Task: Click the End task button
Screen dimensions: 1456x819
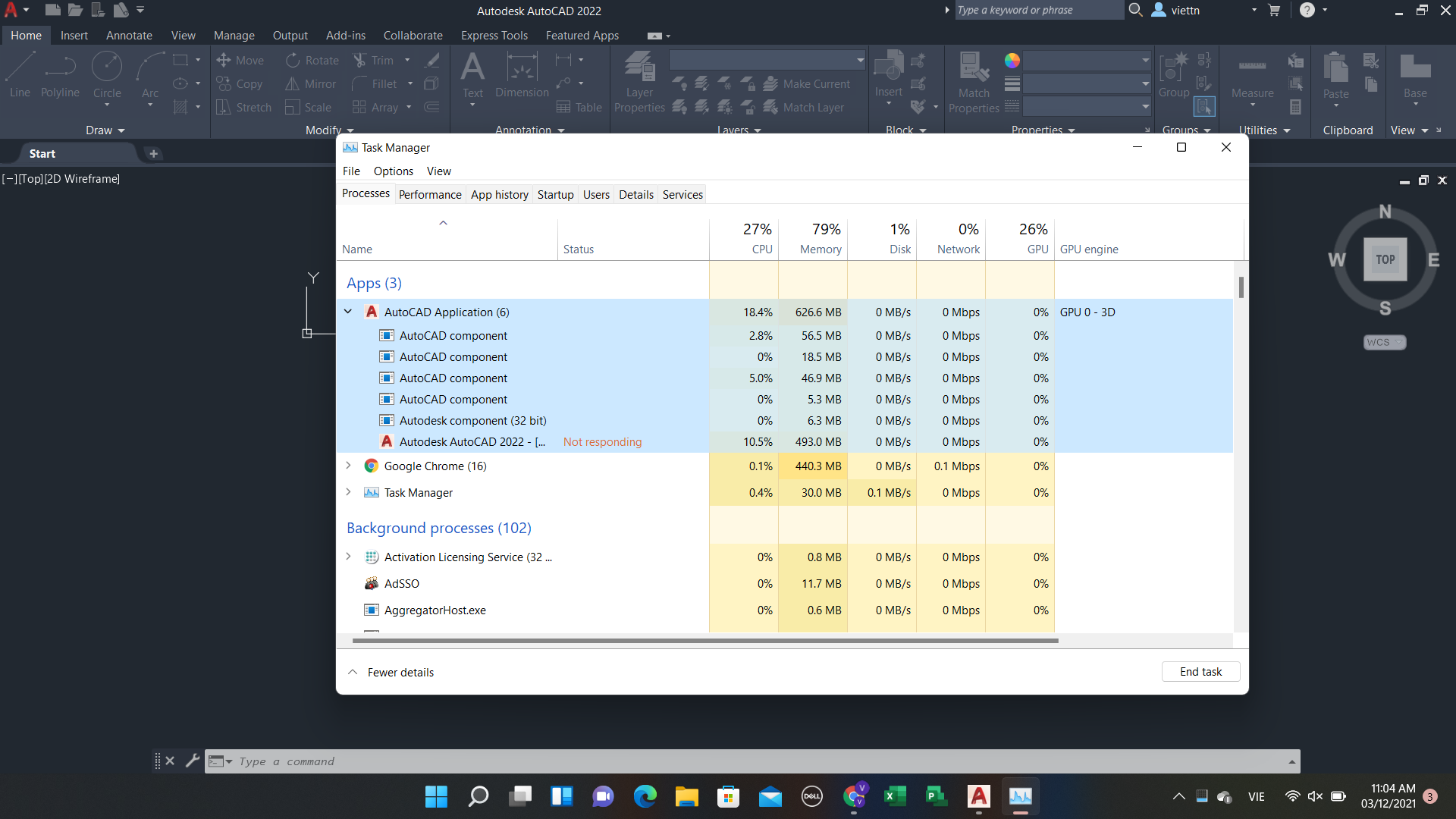Action: 1200,672
